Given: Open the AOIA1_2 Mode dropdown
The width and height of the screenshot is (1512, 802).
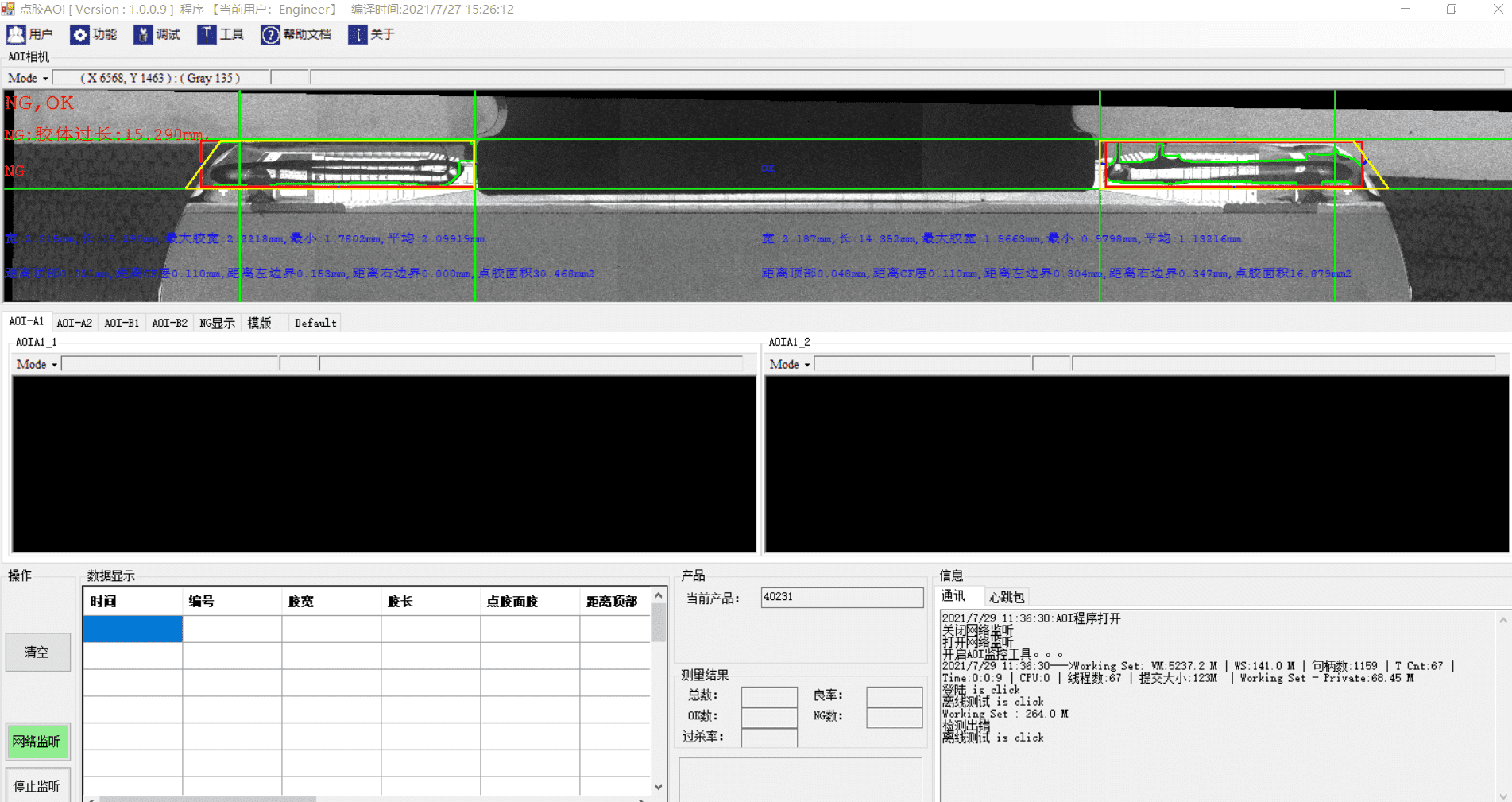Looking at the screenshot, I should tap(790, 364).
